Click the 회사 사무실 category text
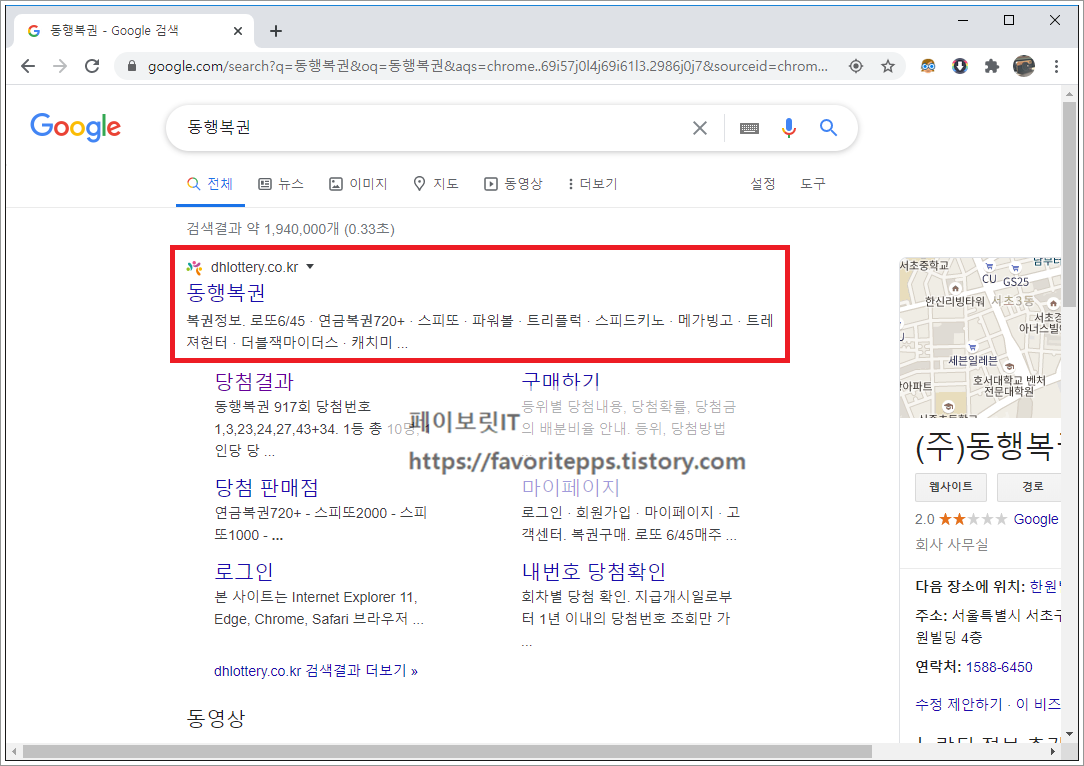The width and height of the screenshot is (1084, 766). pos(951,545)
